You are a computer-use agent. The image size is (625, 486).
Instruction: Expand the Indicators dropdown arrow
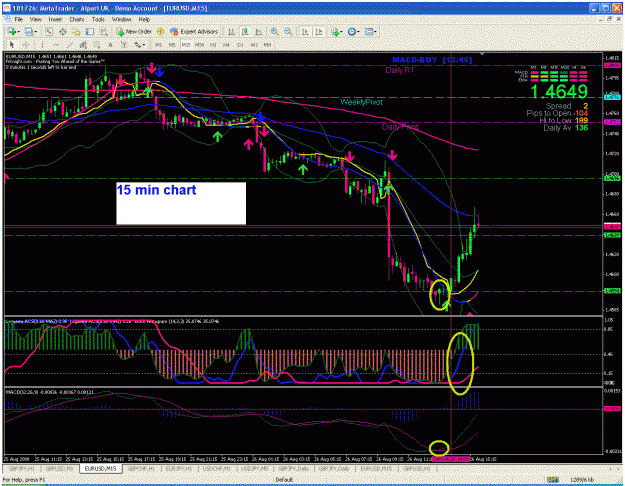point(342,32)
